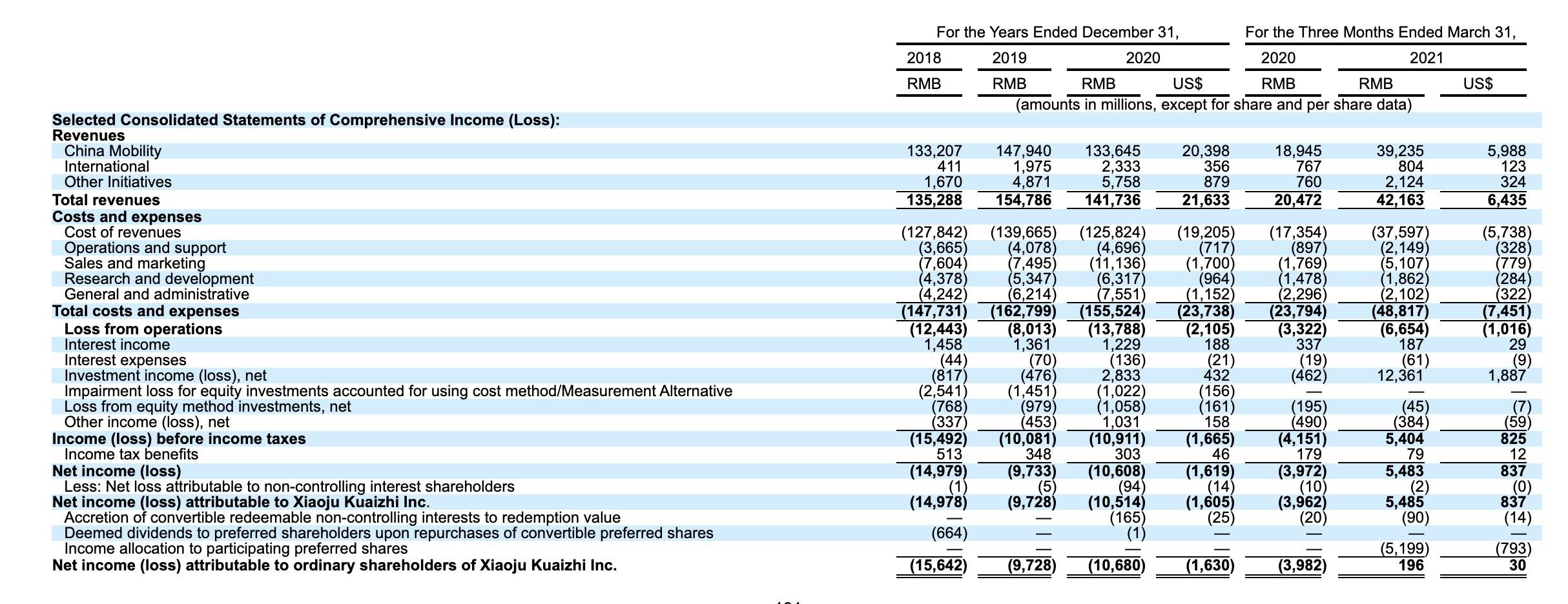Click the "Cost of revenues" row label
Image resolution: width=1568 pixels, height=604 pixels.
[x=123, y=232]
